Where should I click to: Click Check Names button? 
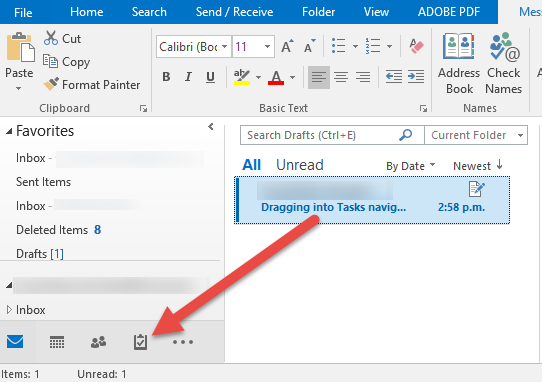[x=504, y=63]
